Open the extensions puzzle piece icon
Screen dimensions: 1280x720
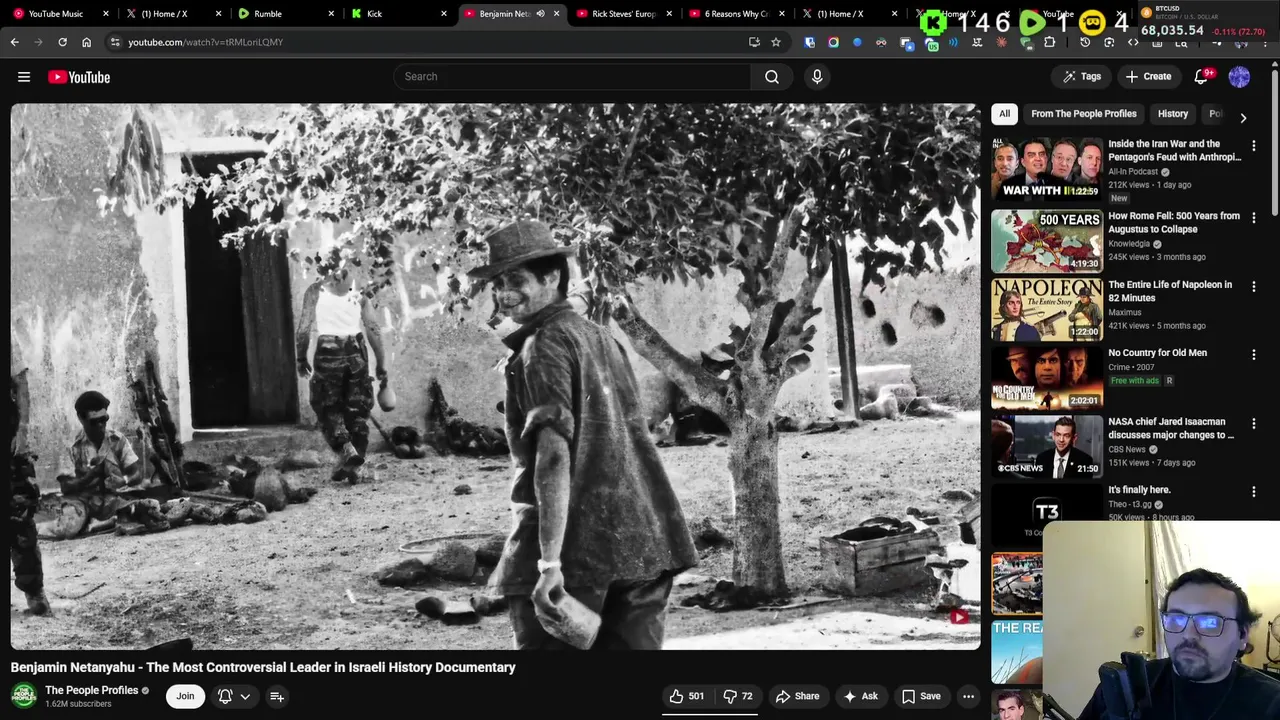pos(1050,42)
